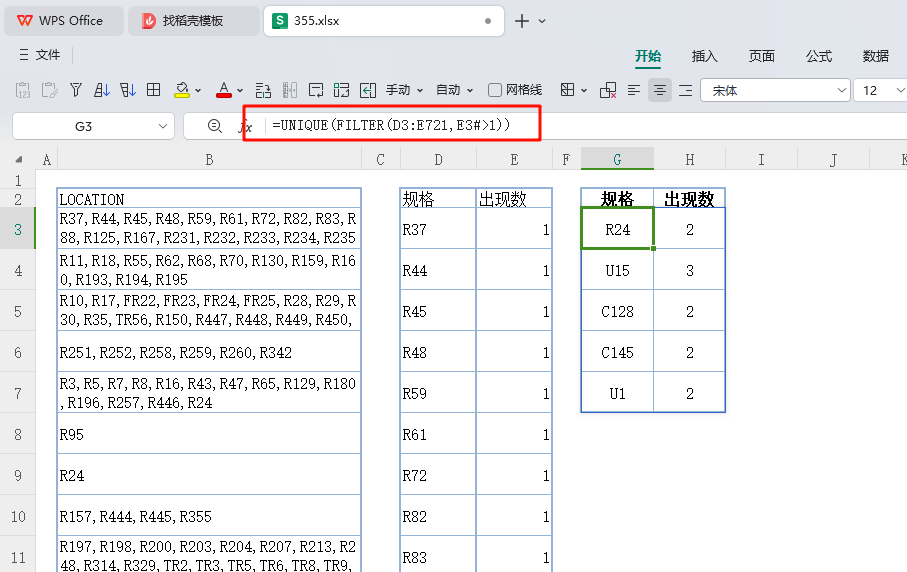Expand the G3 name box dropdown

pyautogui.click(x=163, y=126)
